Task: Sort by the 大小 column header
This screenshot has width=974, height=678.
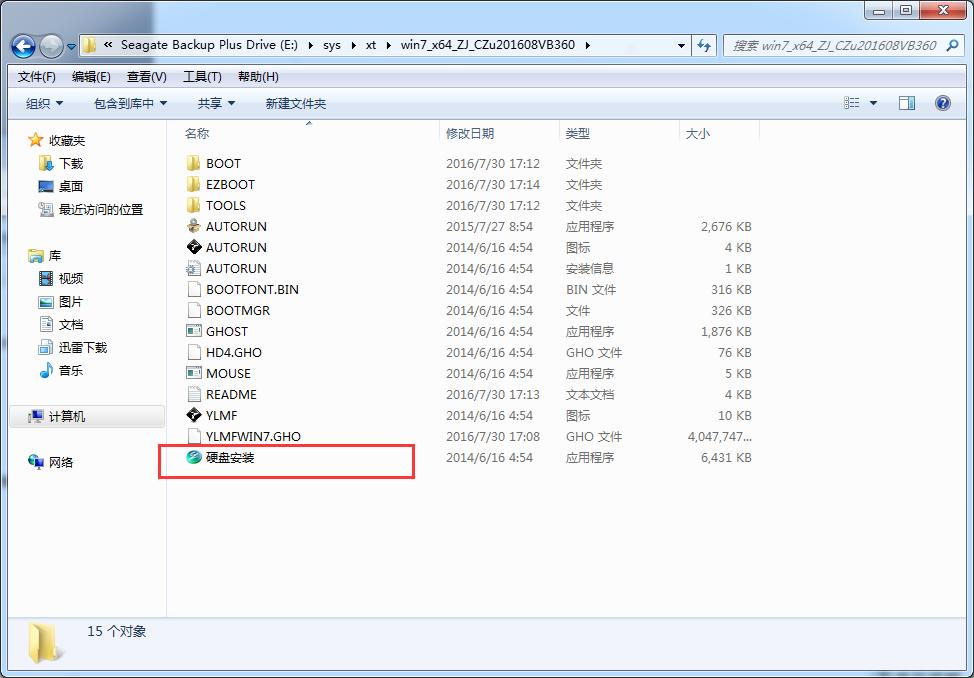Action: 698,133
